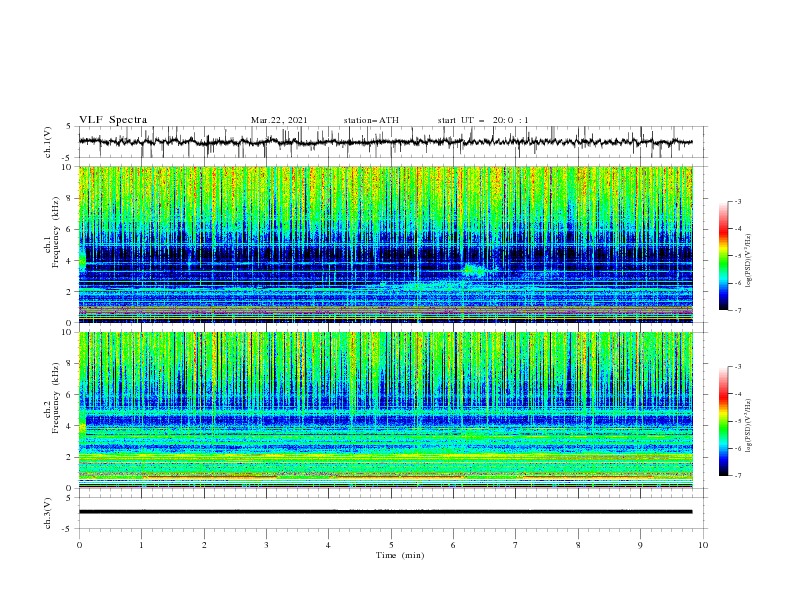Screen dimensions: 792x612
Task: Click the ch.3 flat voltage trace
Action: pyautogui.click(x=385, y=512)
